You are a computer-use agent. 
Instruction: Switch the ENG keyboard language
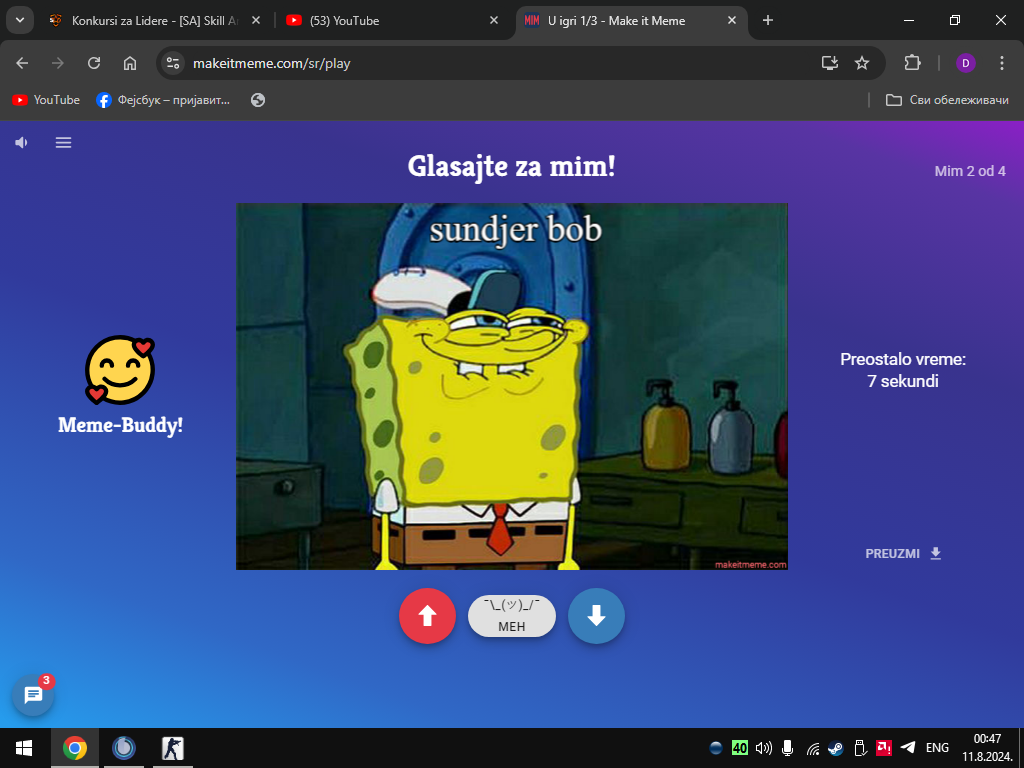[x=937, y=748]
